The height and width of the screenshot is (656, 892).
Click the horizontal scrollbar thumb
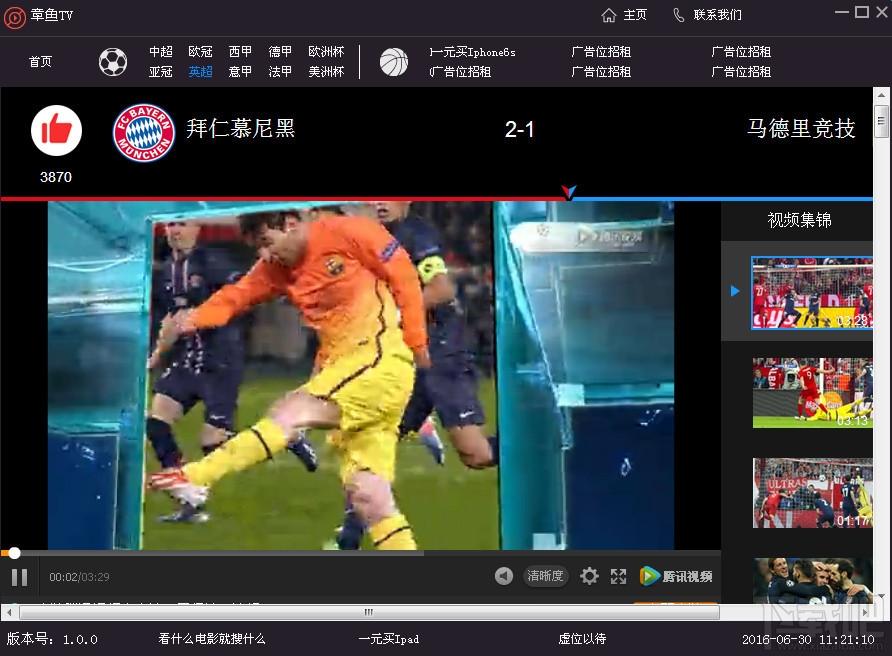point(369,613)
